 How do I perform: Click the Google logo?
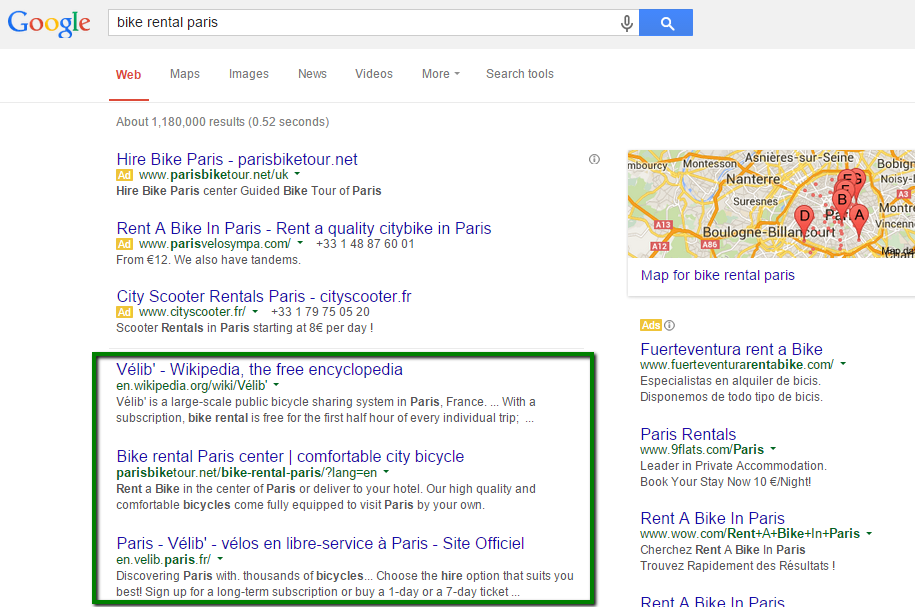pos(49,23)
